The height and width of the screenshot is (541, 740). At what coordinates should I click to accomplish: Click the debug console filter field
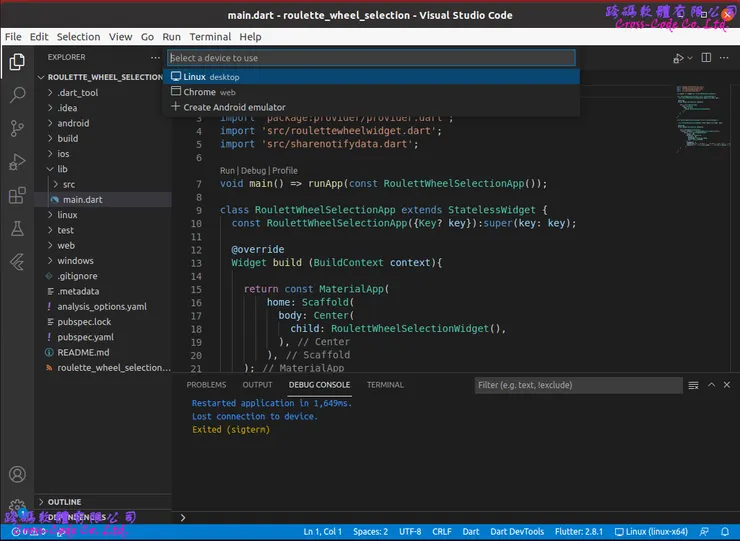(x=577, y=385)
